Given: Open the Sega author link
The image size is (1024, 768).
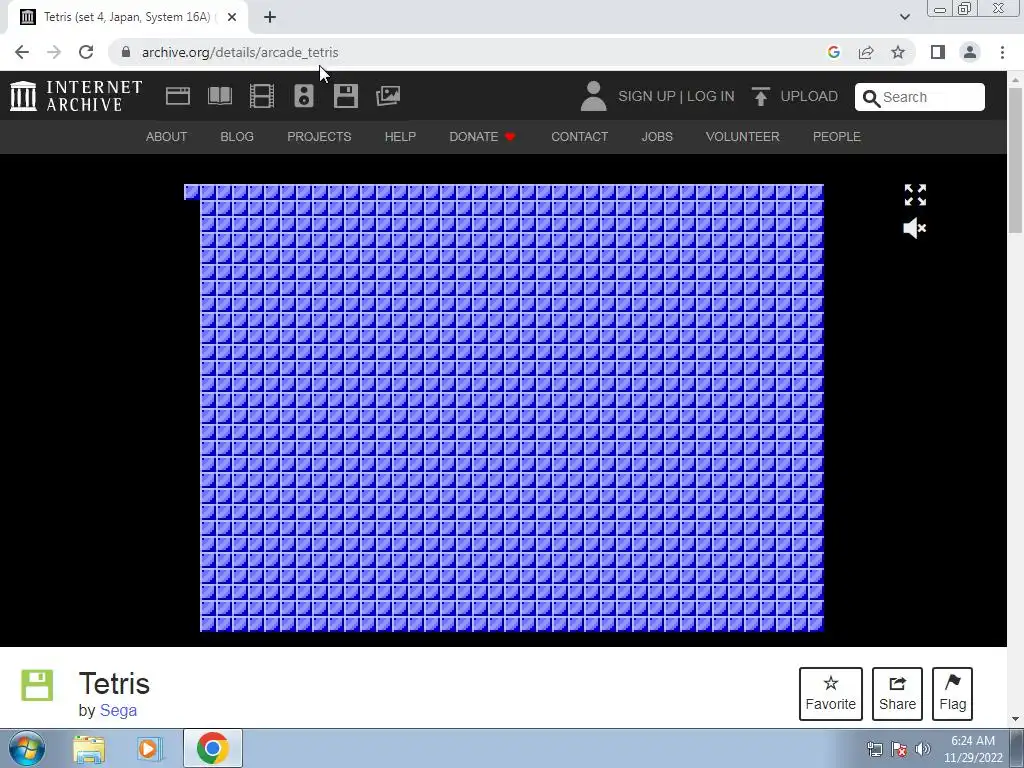Looking at the screenshot, I should pos(118,711).
